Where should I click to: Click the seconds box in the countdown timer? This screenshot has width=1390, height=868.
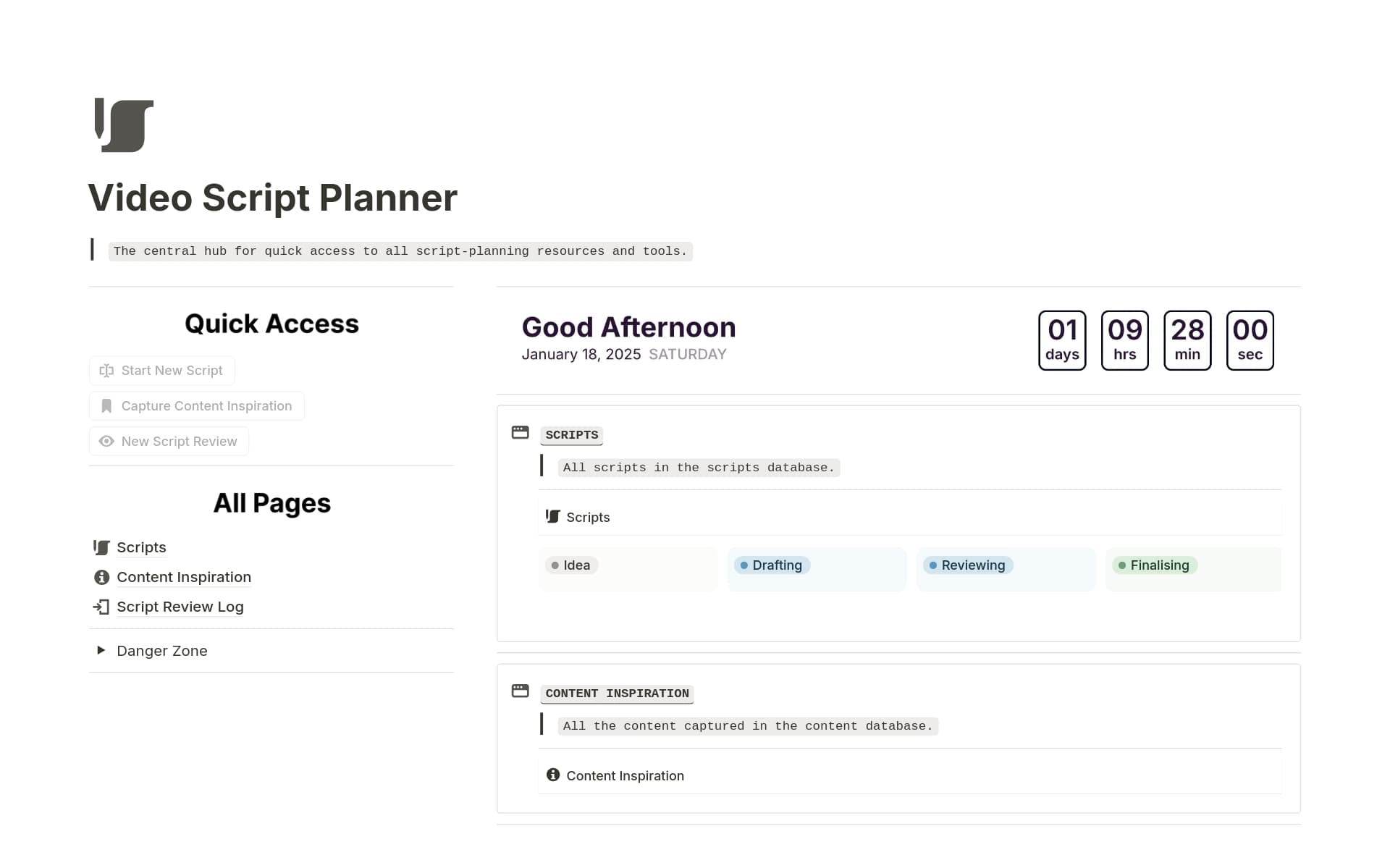[x=1250, y=340]
